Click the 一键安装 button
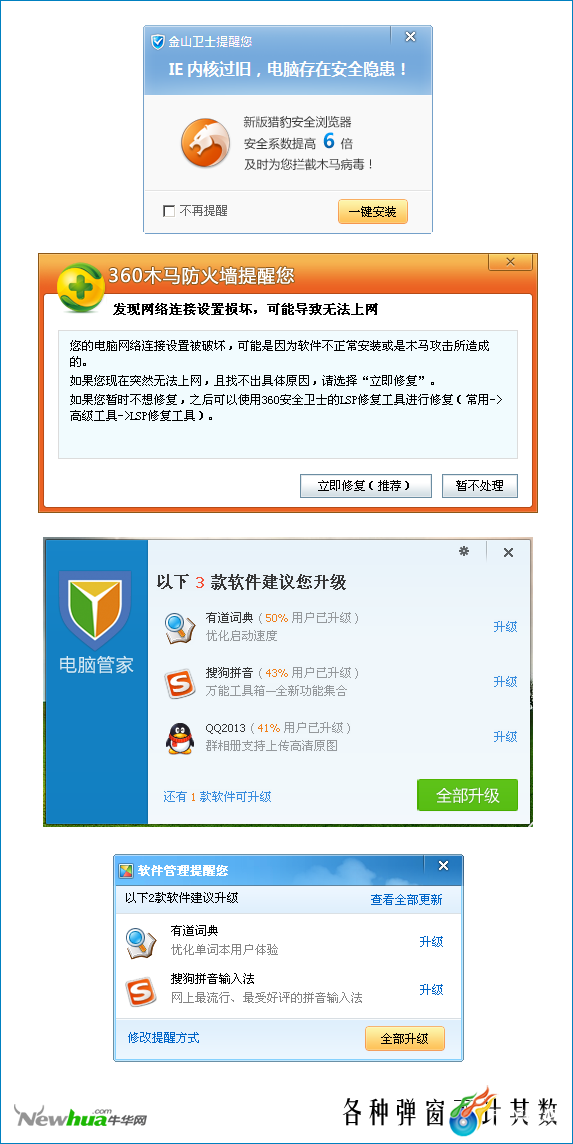573x1144 pixels. 372,212
